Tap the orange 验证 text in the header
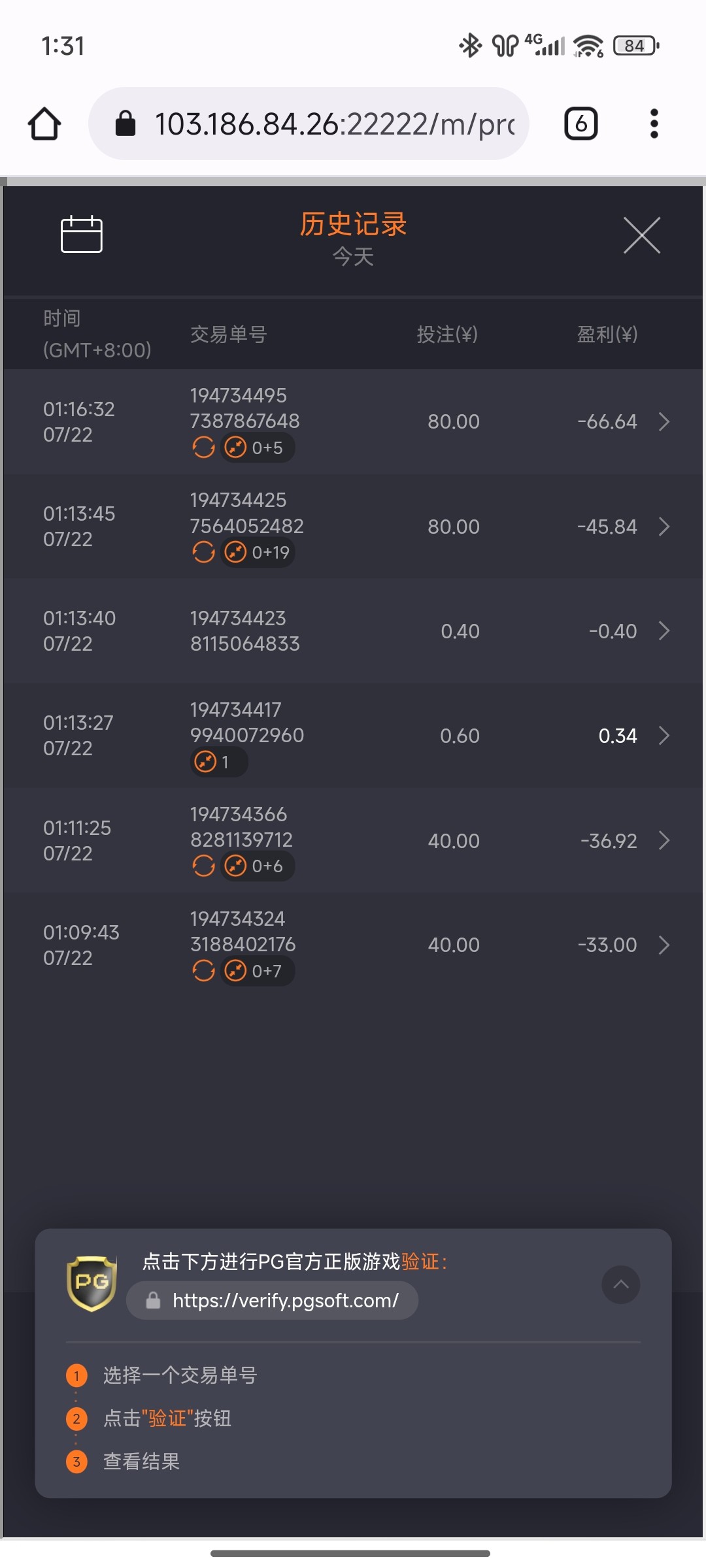The image size is (706, 1568). coord(420,1262)
